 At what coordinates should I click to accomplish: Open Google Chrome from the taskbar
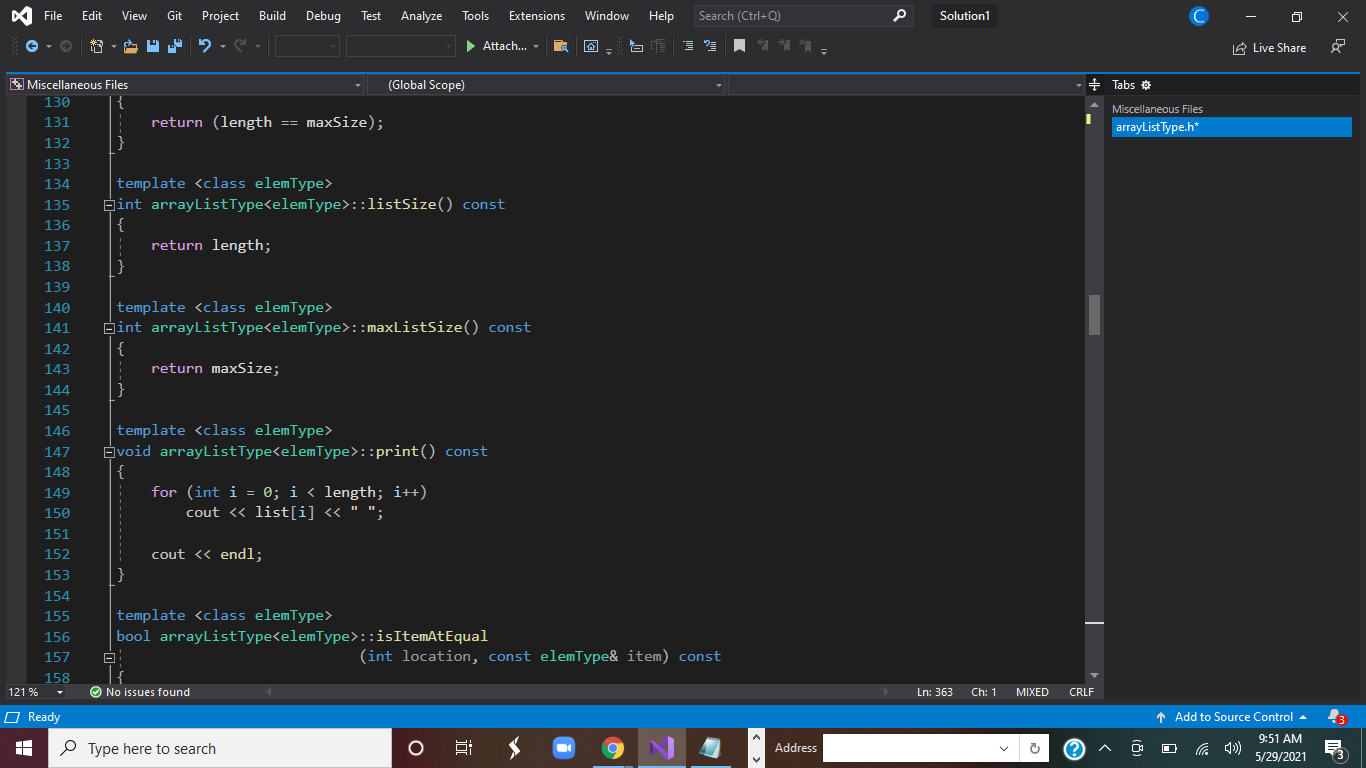point(613,747)
